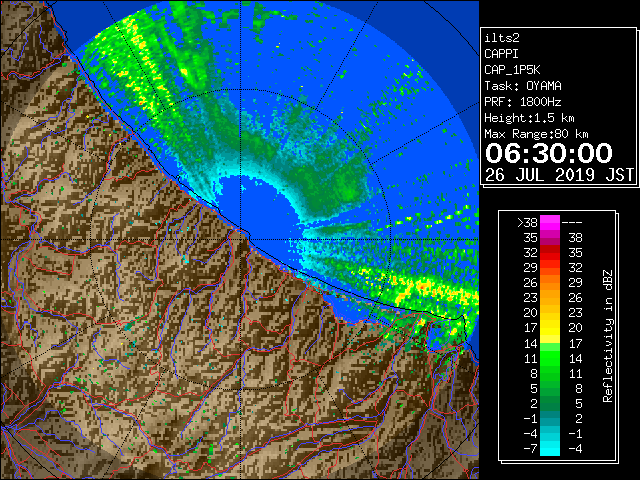This screenshot has width=640, height=480.
Task: Click the yellow legend swatch beside the 17 label
Action: pyautogui.click(x=550, y=328)
